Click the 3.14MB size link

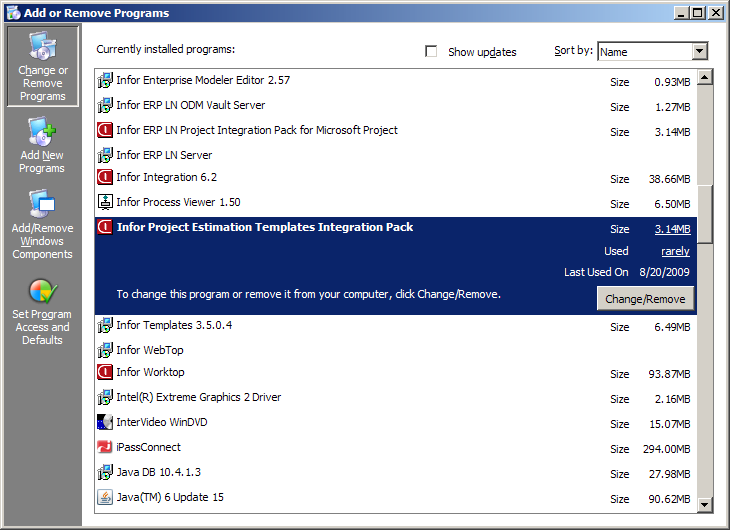(x=672, y=230)
